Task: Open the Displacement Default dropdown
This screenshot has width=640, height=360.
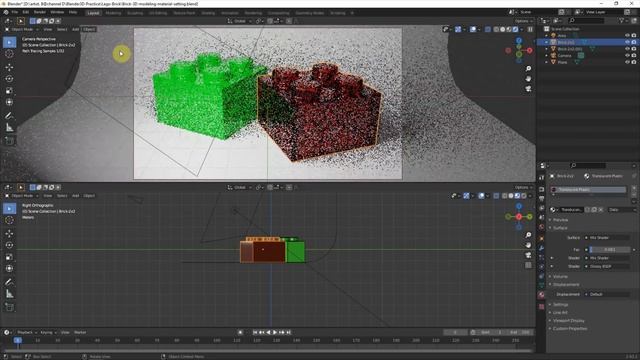Action: [x=607, y=294]
